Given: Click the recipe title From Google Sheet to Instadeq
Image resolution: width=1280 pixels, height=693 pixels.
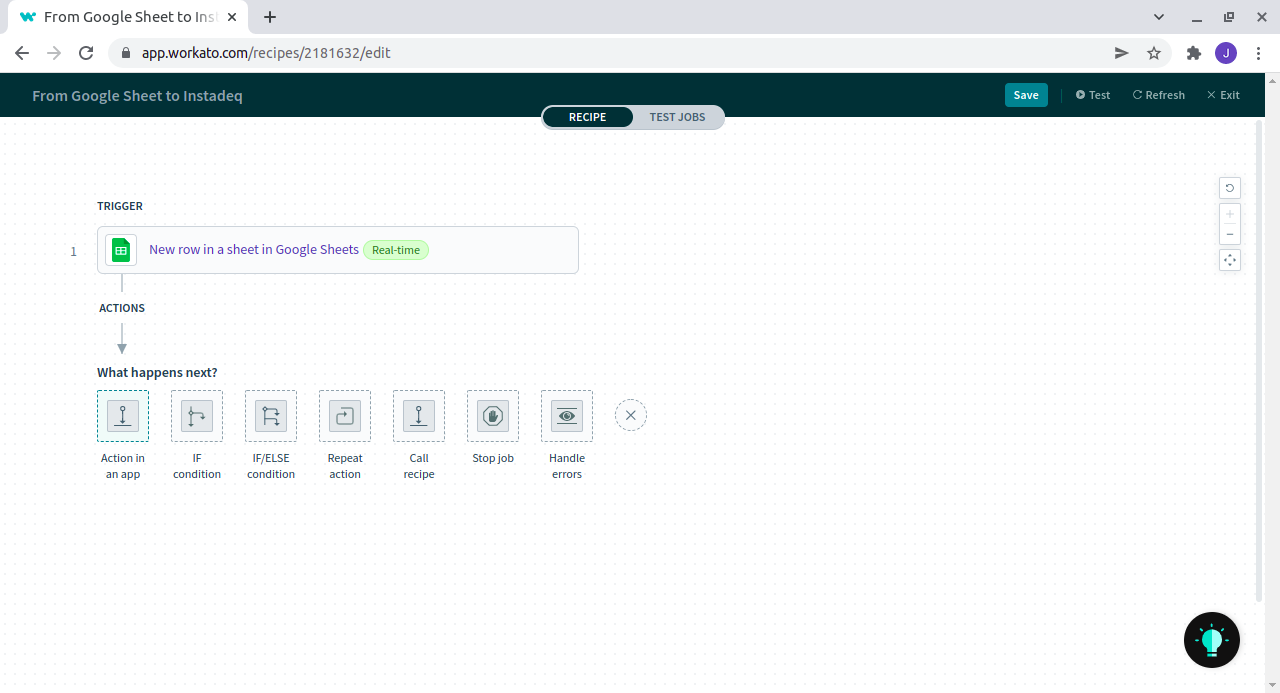Looking at the screenshot, I should (138, 96).
